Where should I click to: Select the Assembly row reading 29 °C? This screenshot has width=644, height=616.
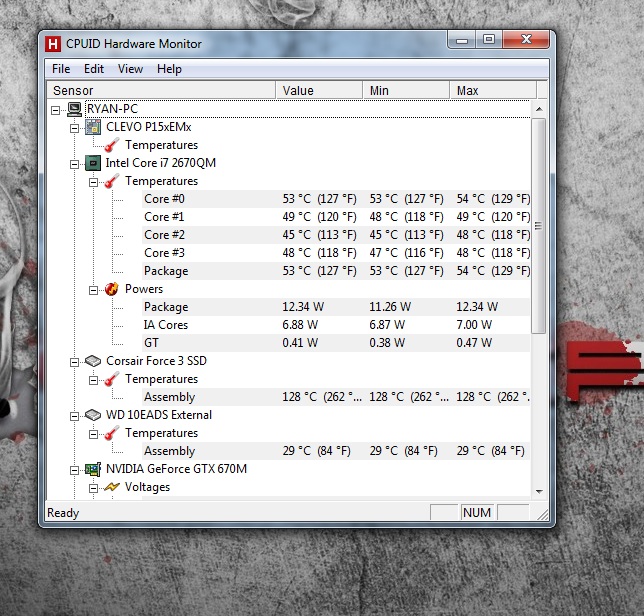336,451
